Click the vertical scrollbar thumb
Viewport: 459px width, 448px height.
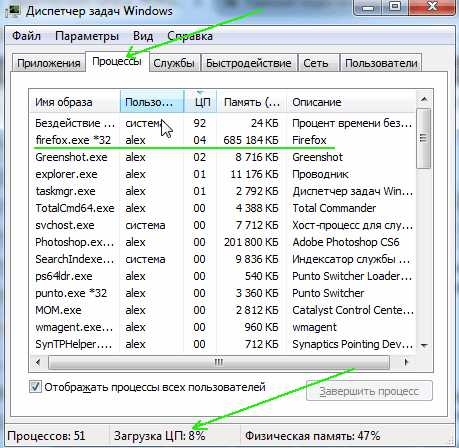click(x=424, y=138)
